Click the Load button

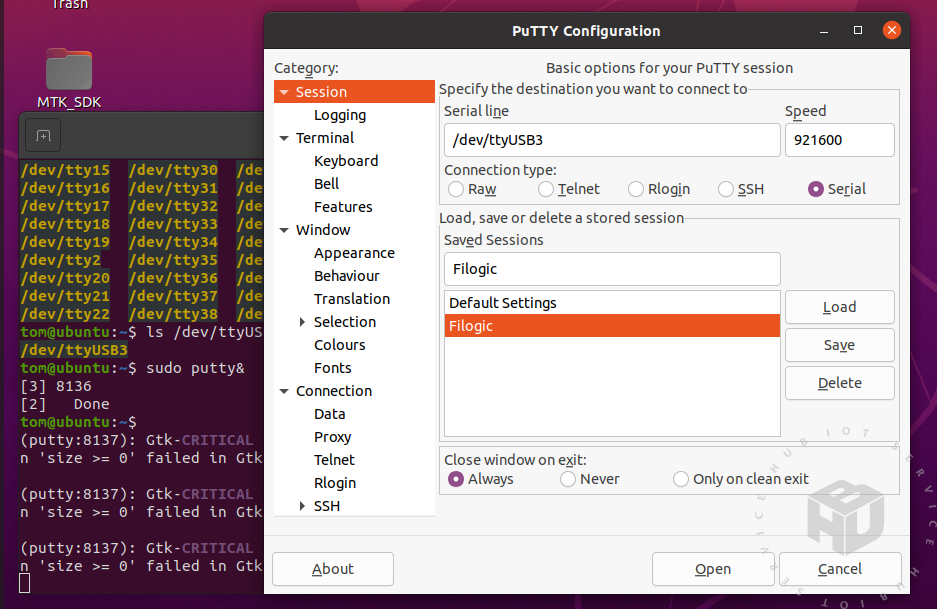[x=840, y=307]
